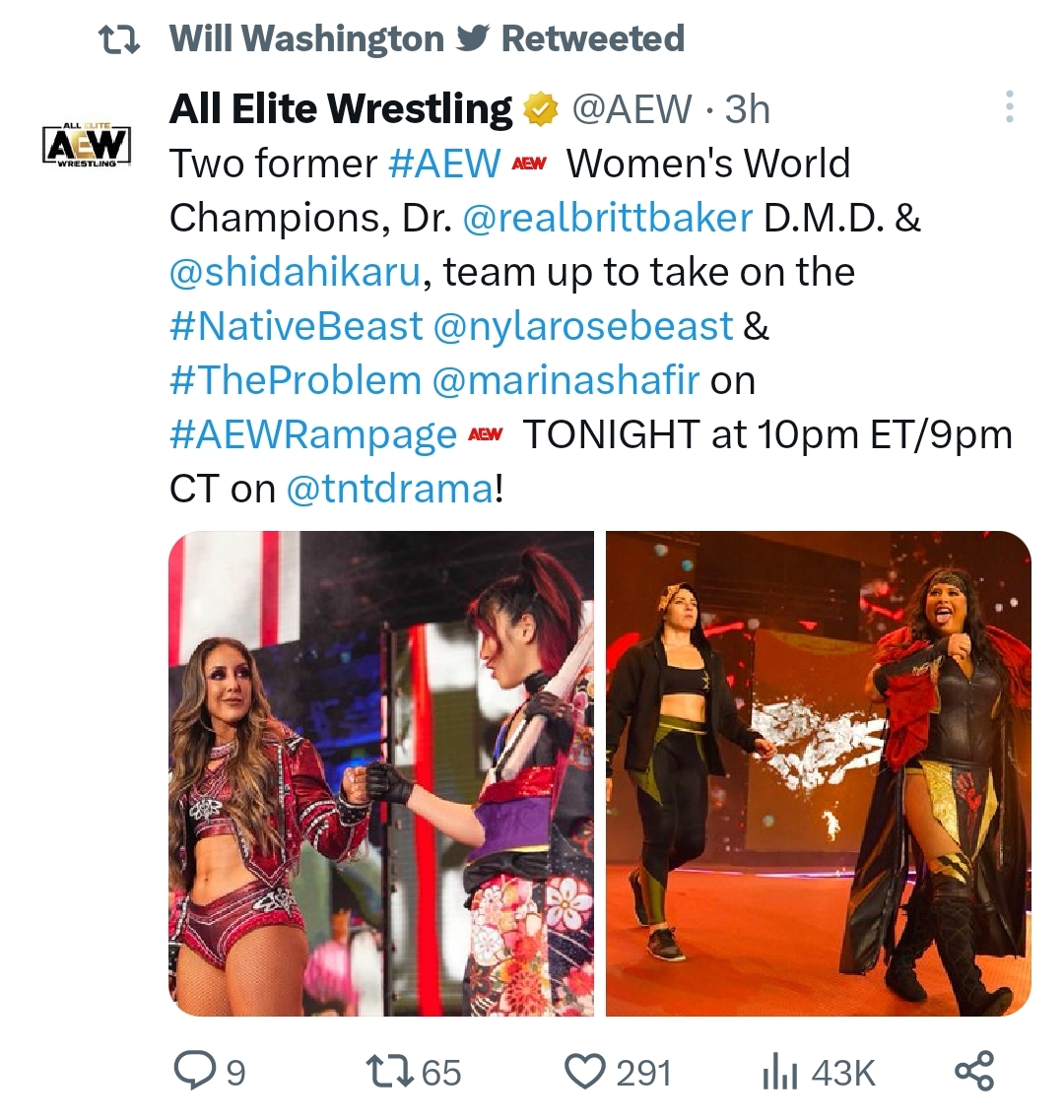
Task: Retweet this AEW post
Action: tap(389, 1072)
